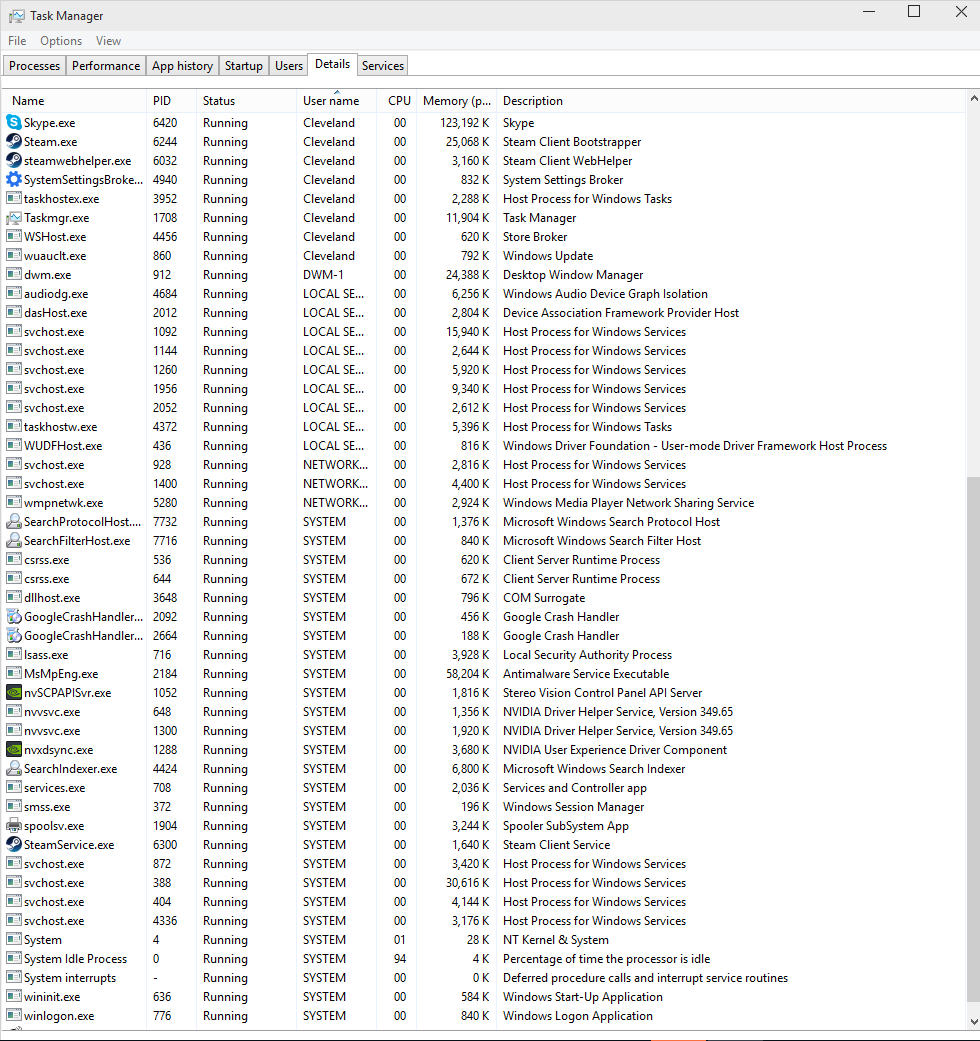Click the scrollbar down arrow
Viewport: 980px width, 1041px height.
coord(973,1022)
